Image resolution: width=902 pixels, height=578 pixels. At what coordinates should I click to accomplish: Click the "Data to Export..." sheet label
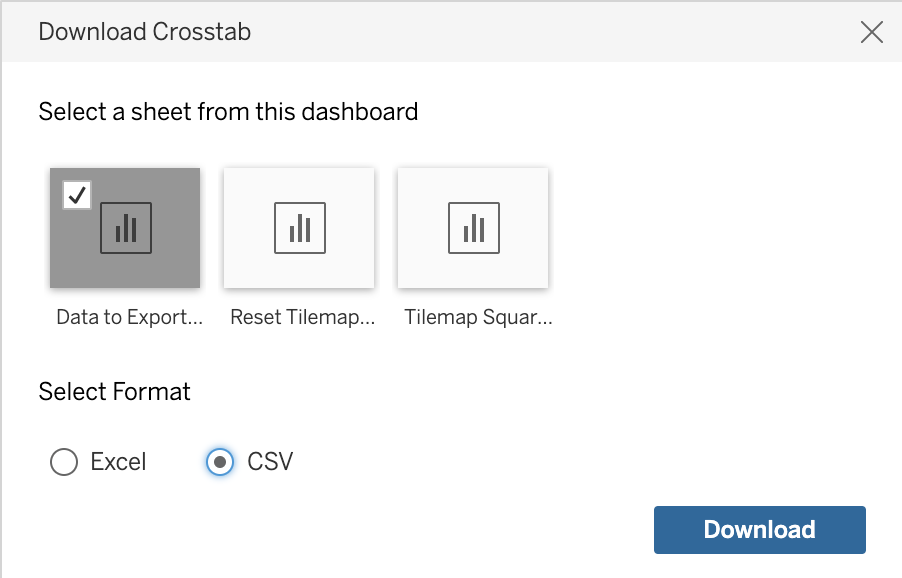[129, 317]
